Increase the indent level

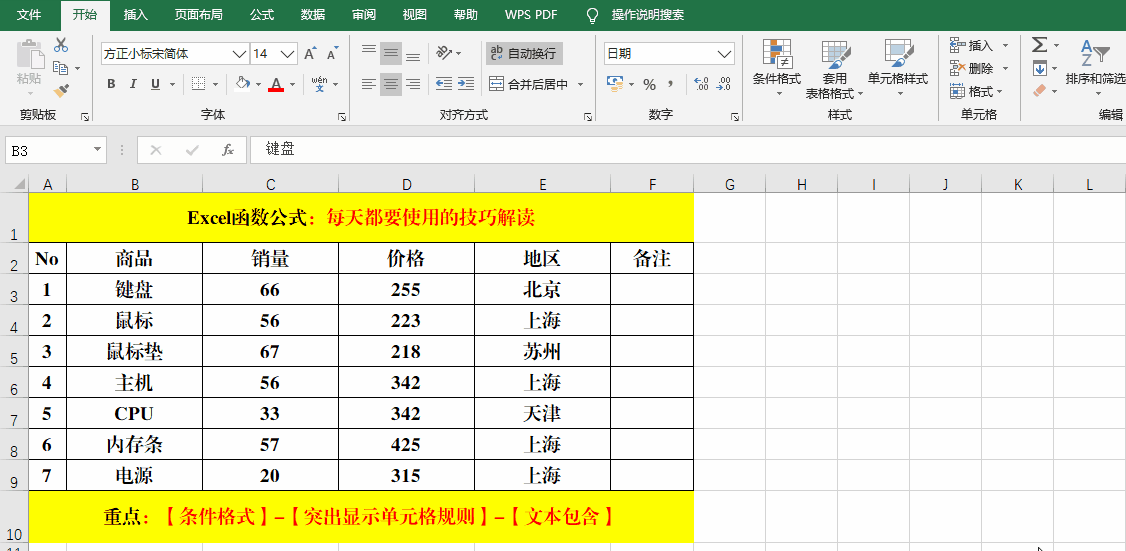[x=466, y=84]
